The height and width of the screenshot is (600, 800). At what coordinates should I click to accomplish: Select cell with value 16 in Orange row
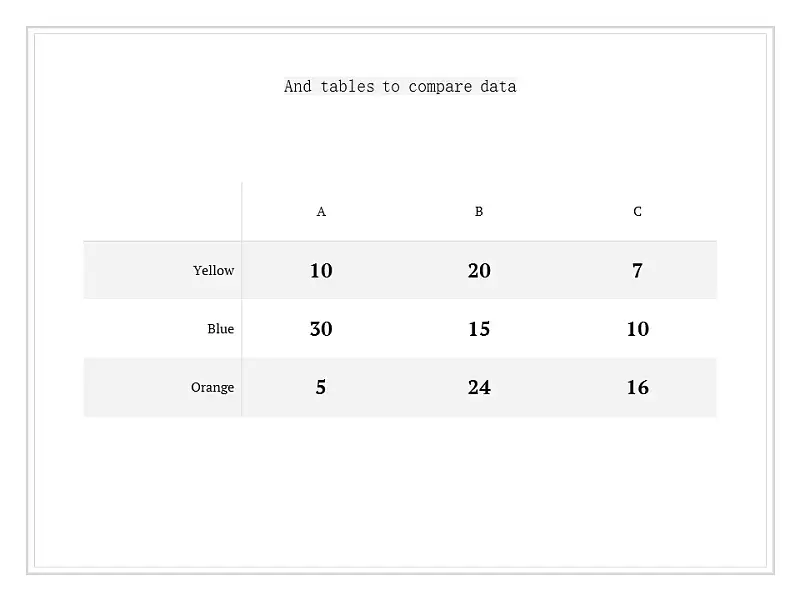click(x=638, y=387)
